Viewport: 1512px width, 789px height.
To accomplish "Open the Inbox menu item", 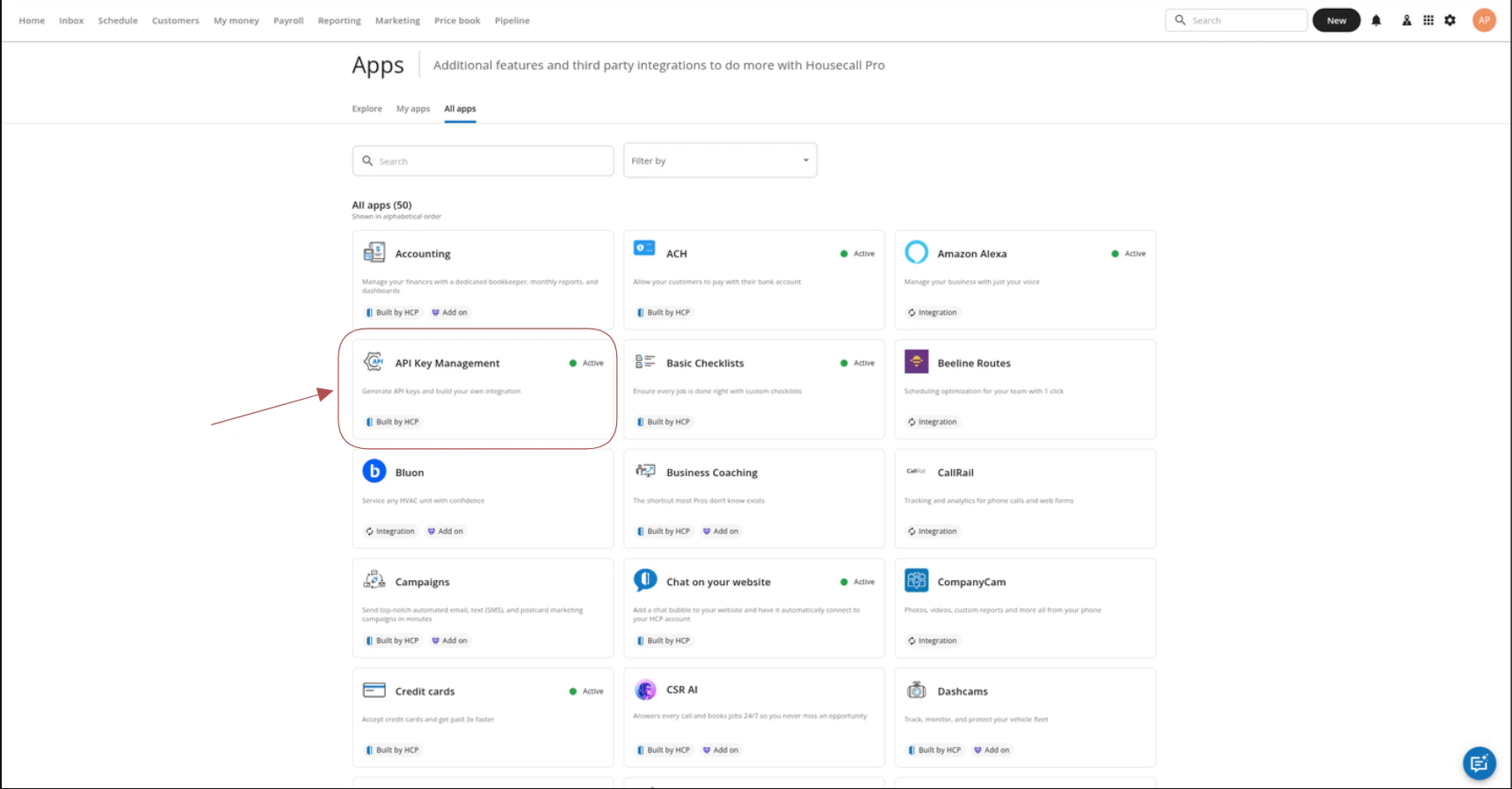I will click(71, 20).
